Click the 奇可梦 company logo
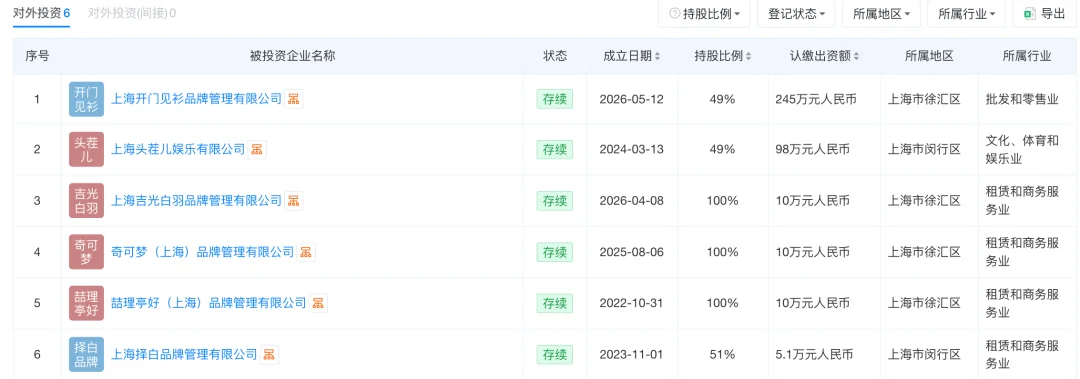1080x379 pixels. pyautogui.click(x=87, y=252)
